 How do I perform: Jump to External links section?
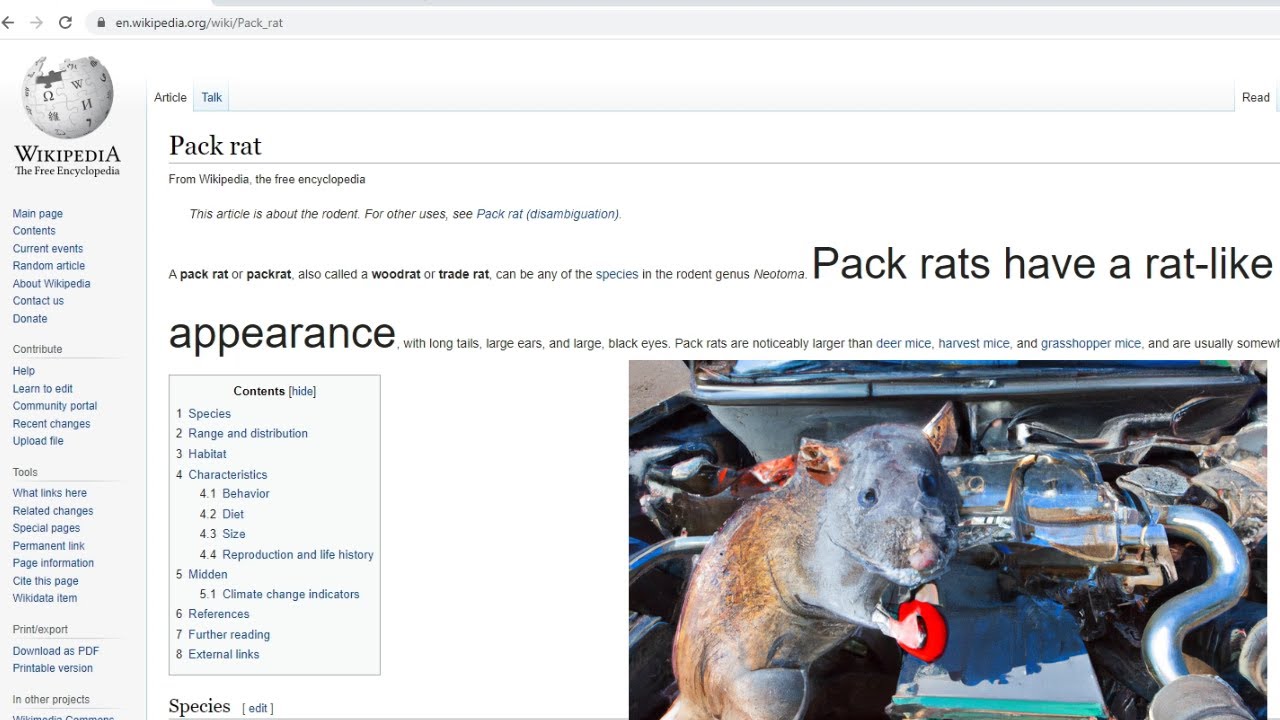coord(224,655)
